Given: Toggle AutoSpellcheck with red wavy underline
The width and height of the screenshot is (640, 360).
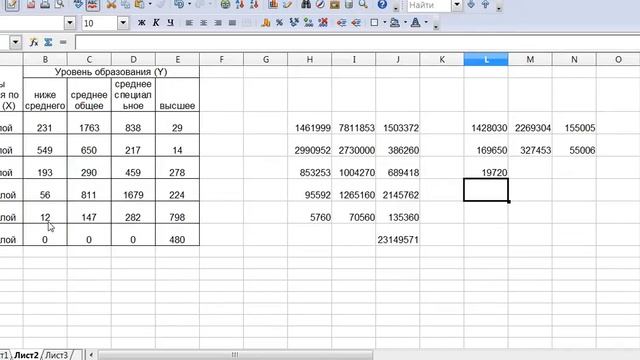Looking at the screenshot, I should pyautogui.click(x=93, y=4).
